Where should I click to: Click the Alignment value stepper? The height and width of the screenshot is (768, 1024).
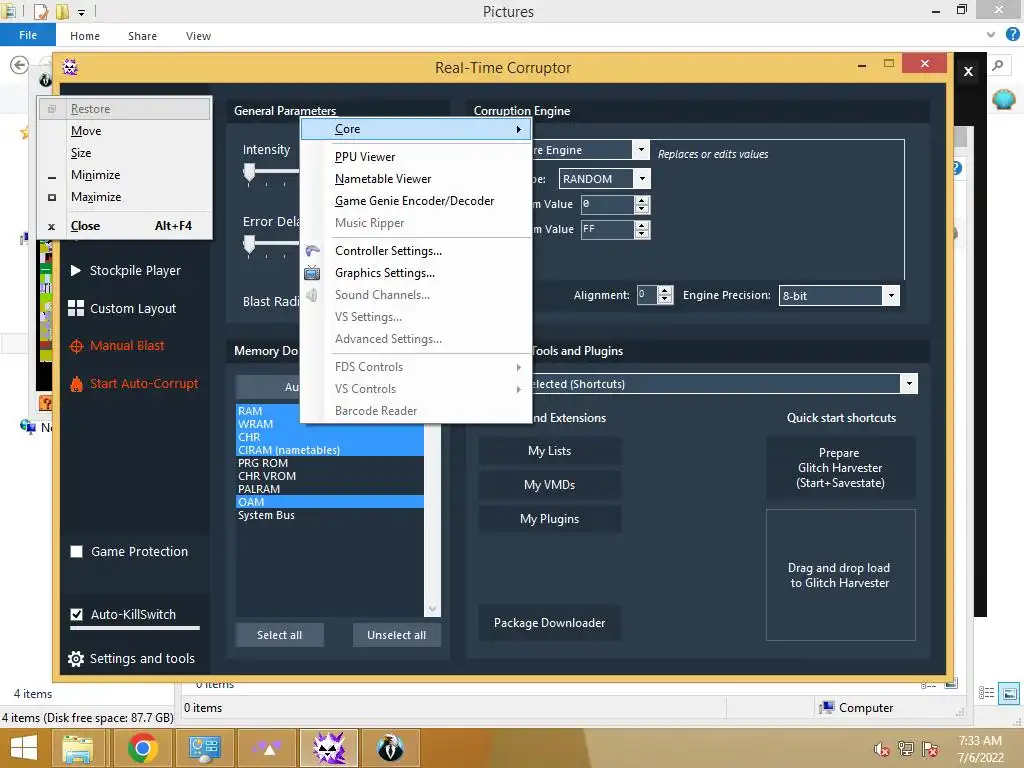[665, 295]
